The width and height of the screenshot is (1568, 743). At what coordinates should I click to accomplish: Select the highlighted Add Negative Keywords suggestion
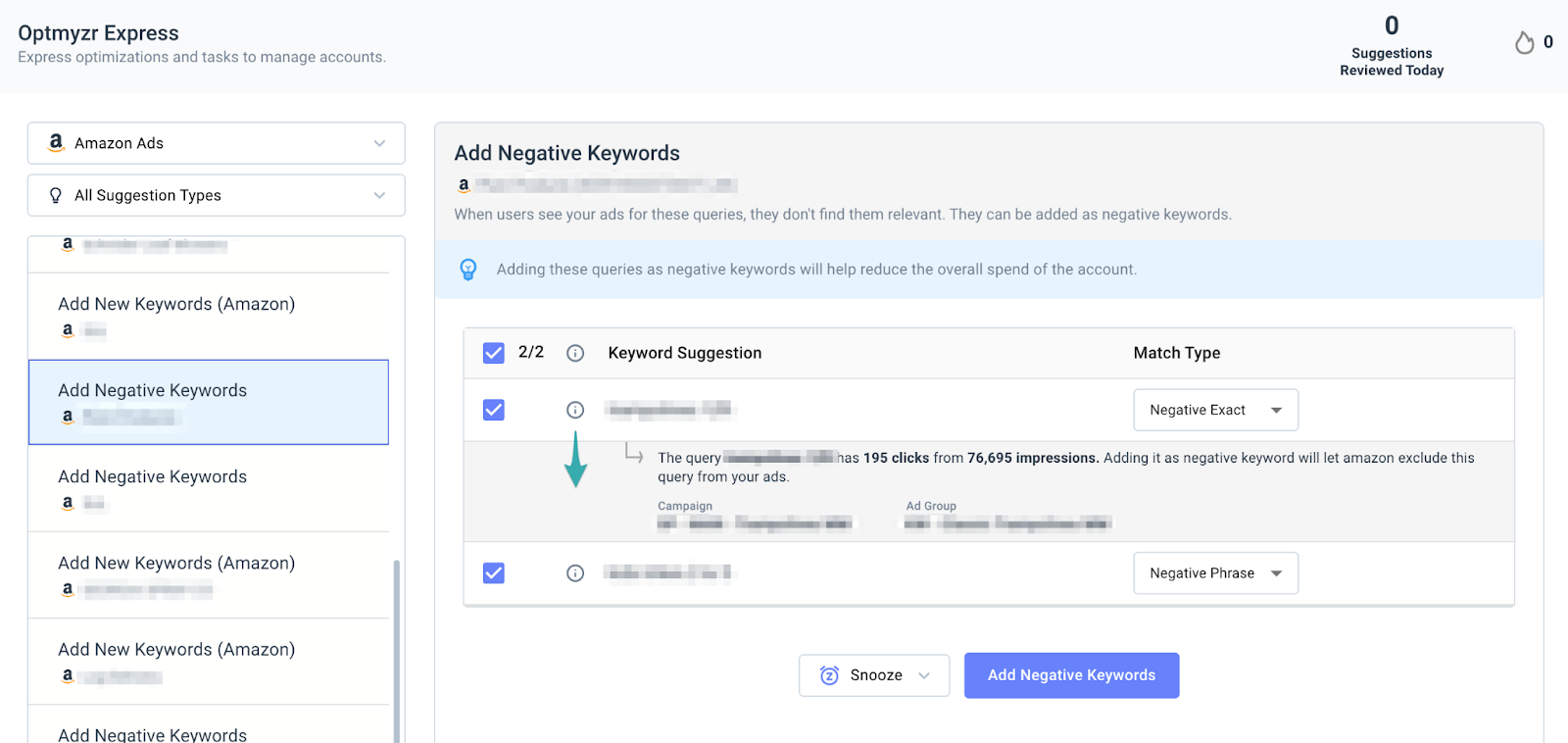pos(209,402)
